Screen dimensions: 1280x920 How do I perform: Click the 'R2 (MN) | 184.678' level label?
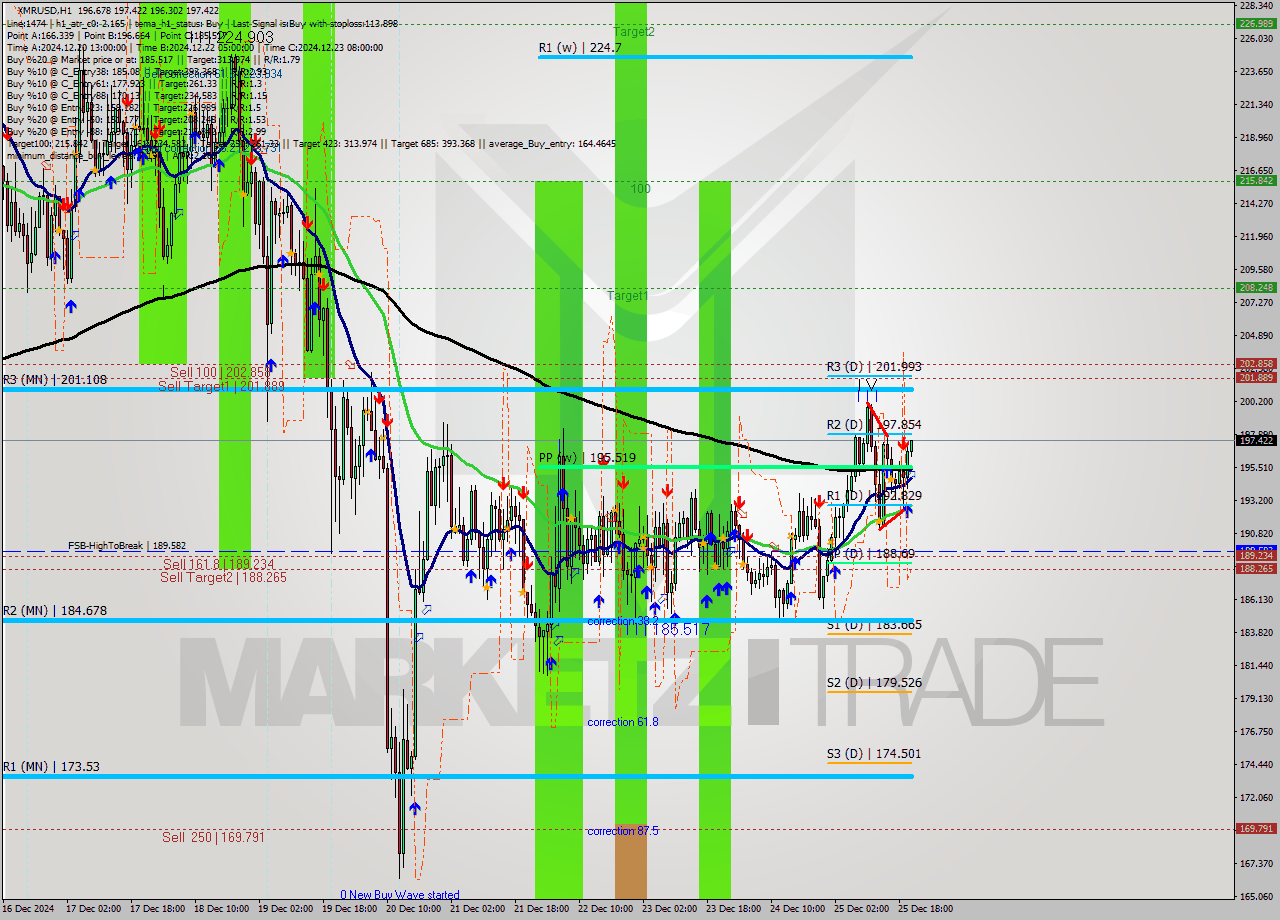click(54, 610)
